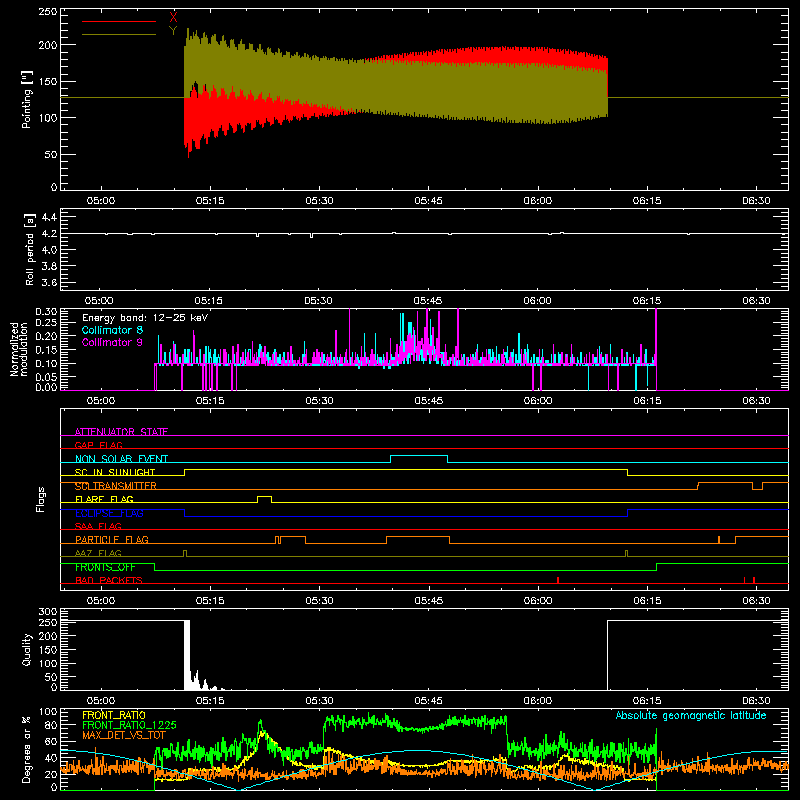Click the PARTICLE_FLAG label
This screenshot has width=800, height=800.
[112, 539]
